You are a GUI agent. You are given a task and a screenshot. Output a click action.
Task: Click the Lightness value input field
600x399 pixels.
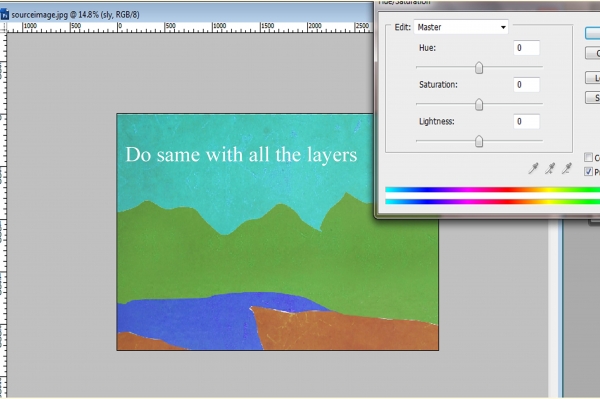(527, 121)
